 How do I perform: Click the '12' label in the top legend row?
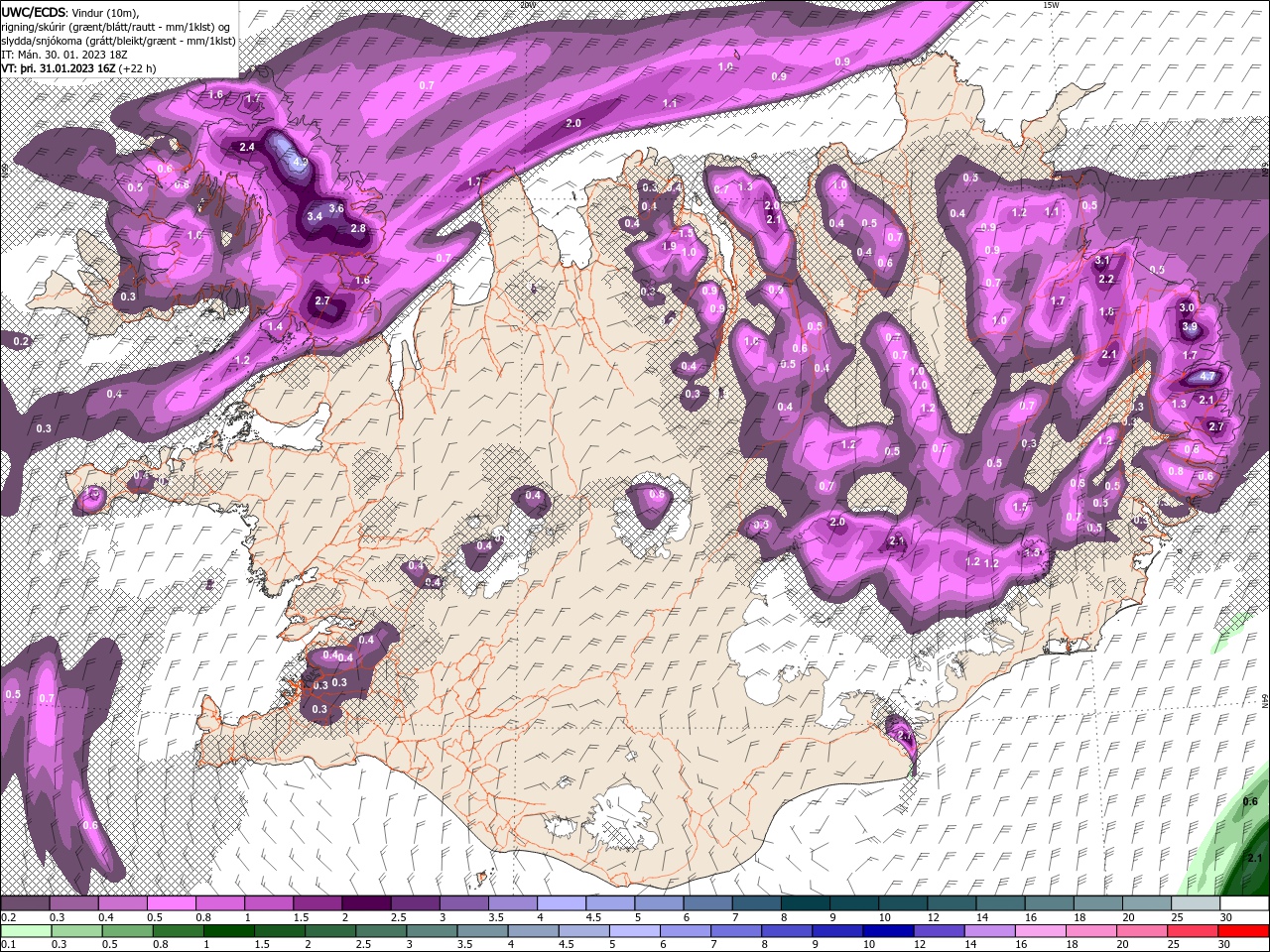click(934, 917)
